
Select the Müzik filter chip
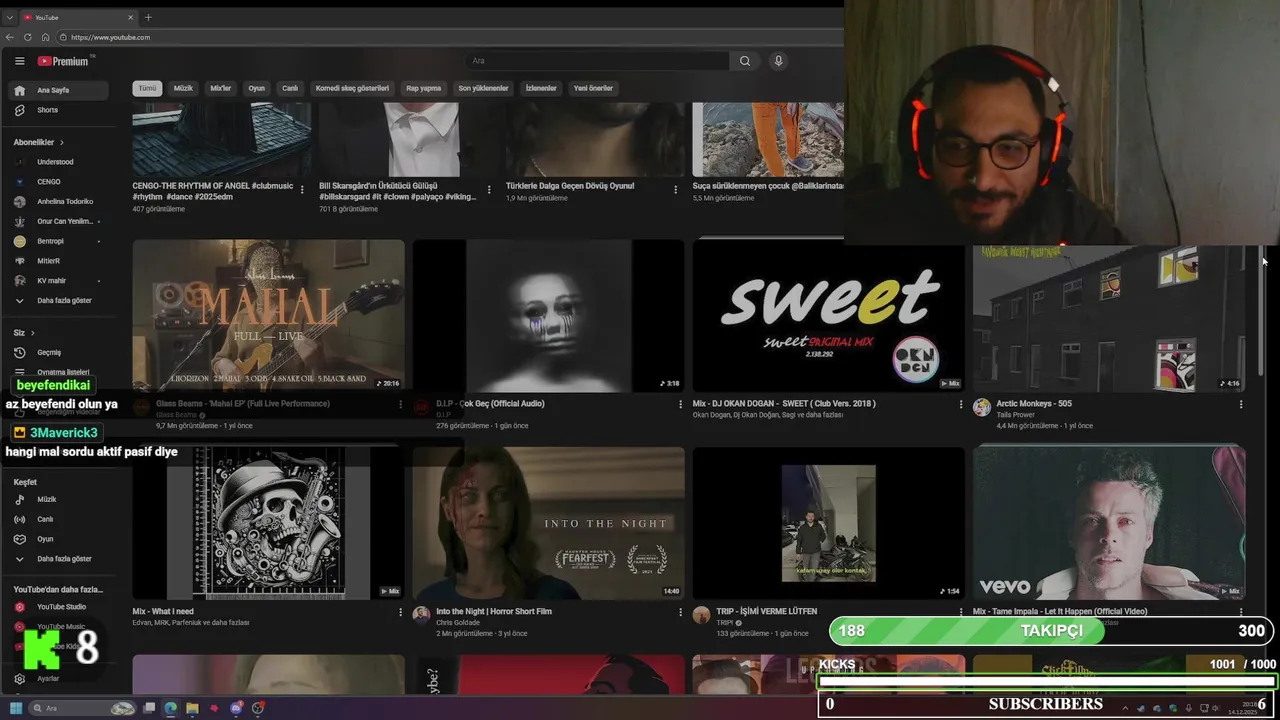183,88
